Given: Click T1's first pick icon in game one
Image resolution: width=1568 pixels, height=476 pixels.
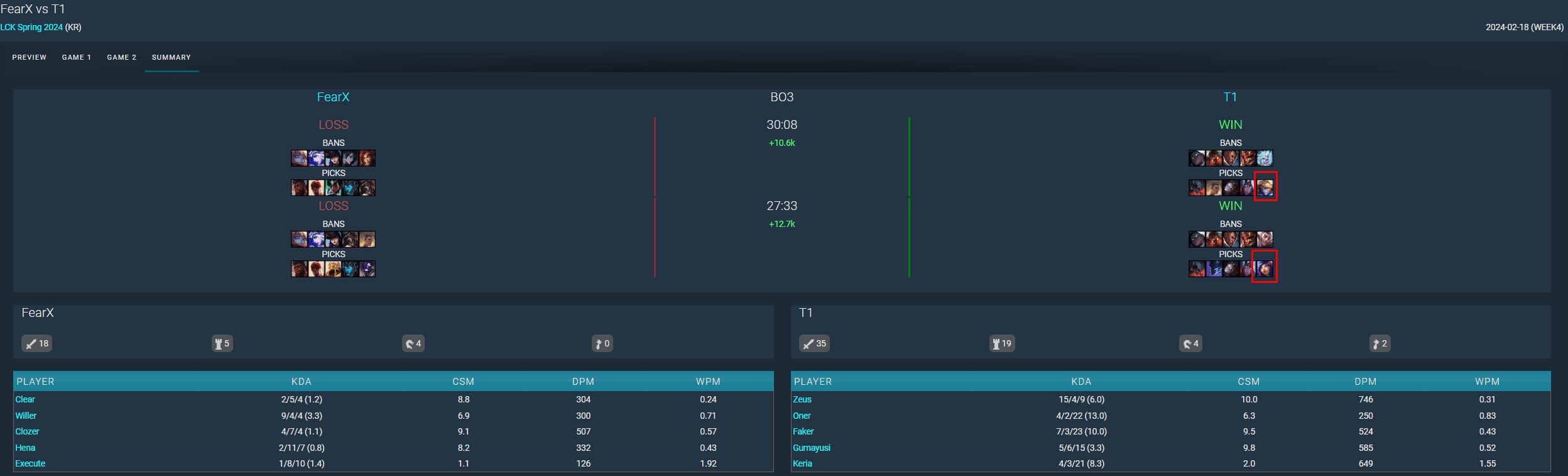Looking at the screenshot, I should tap(1197, 187).
